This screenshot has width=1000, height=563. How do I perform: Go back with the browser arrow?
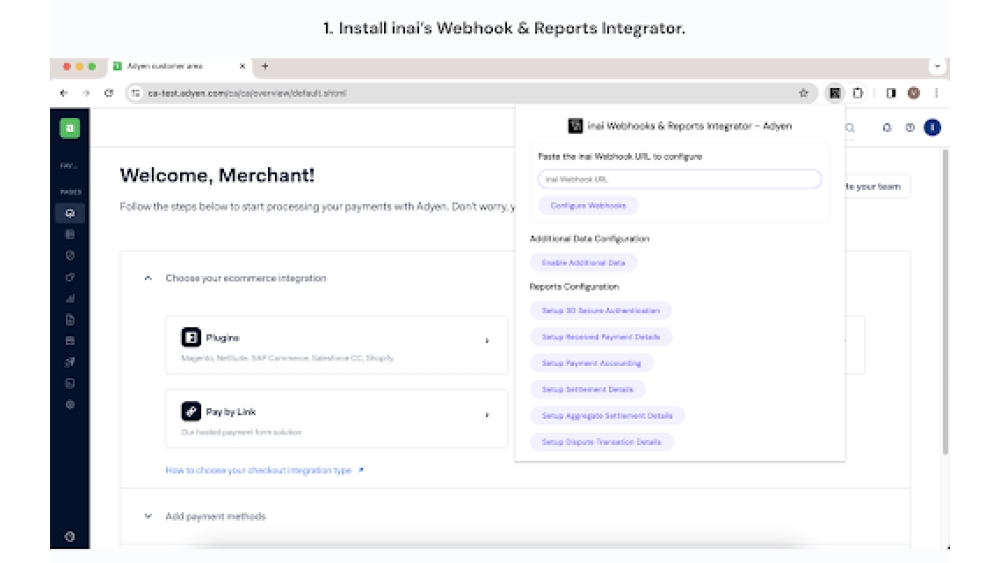click(64, 93)
